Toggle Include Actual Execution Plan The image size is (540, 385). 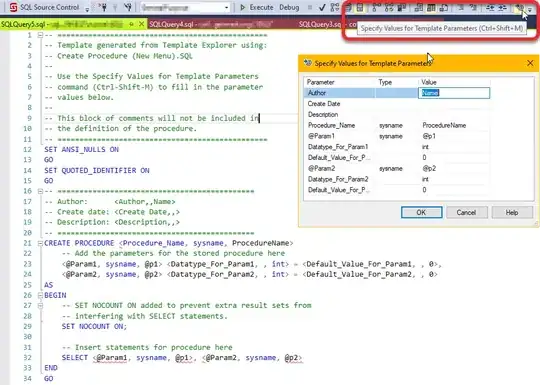click(375, 7)
